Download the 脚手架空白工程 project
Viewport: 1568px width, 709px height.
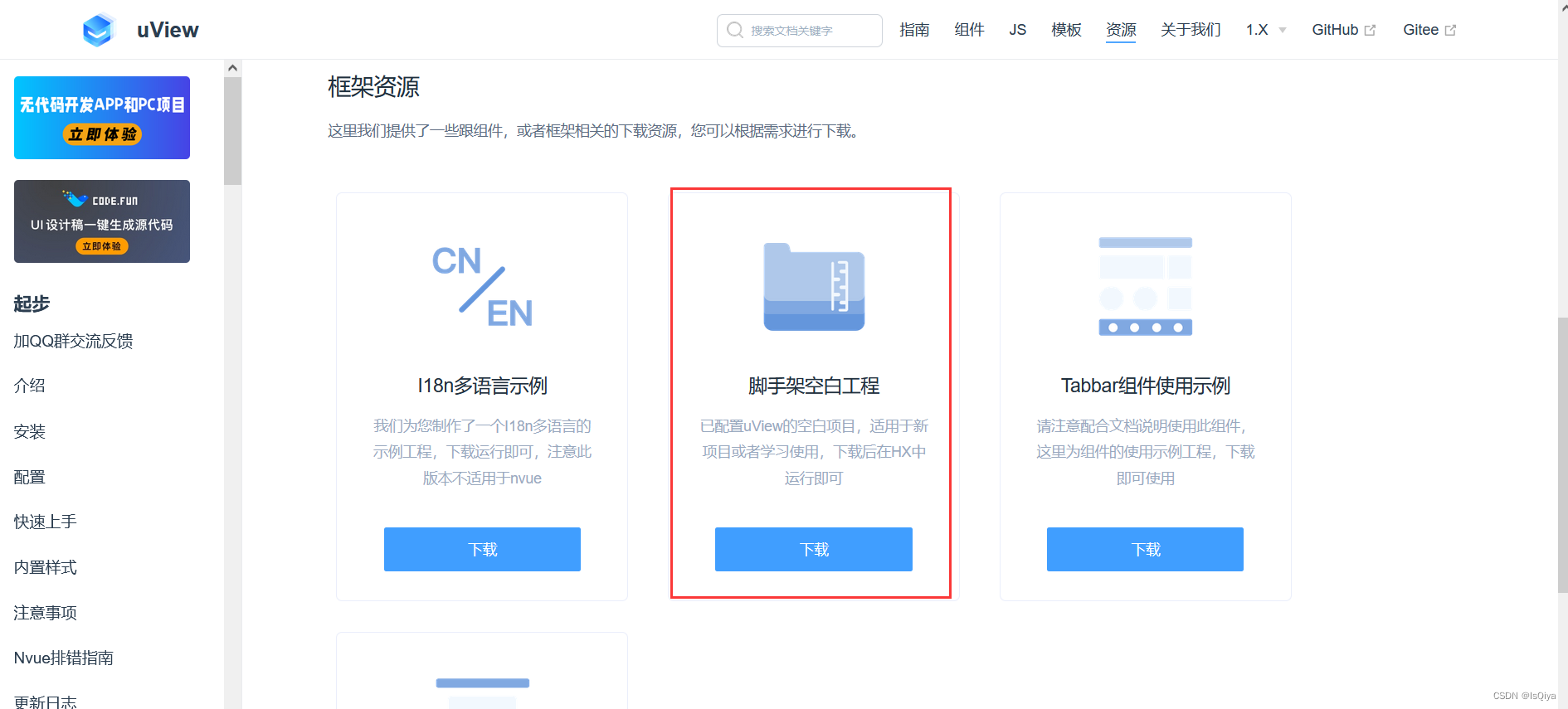(814, 549)
